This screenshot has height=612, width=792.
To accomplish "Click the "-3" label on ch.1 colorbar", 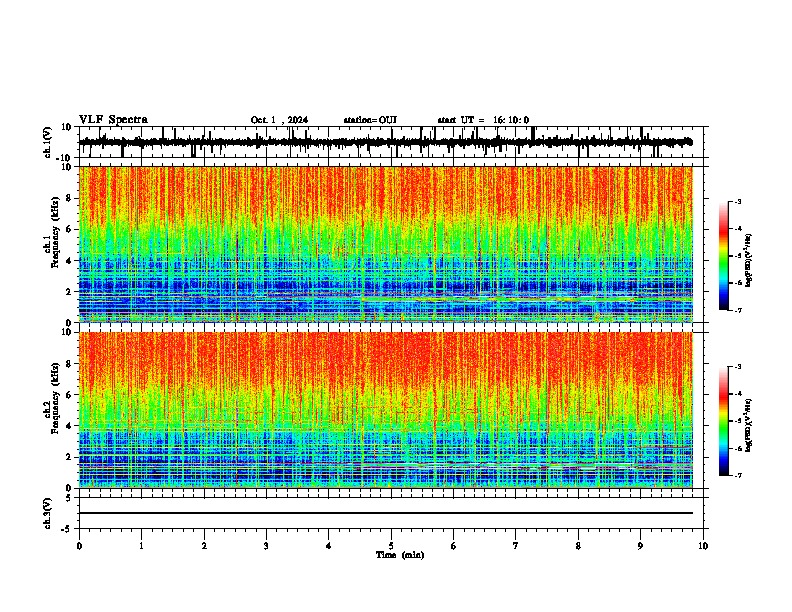I will tap(737, 201).
